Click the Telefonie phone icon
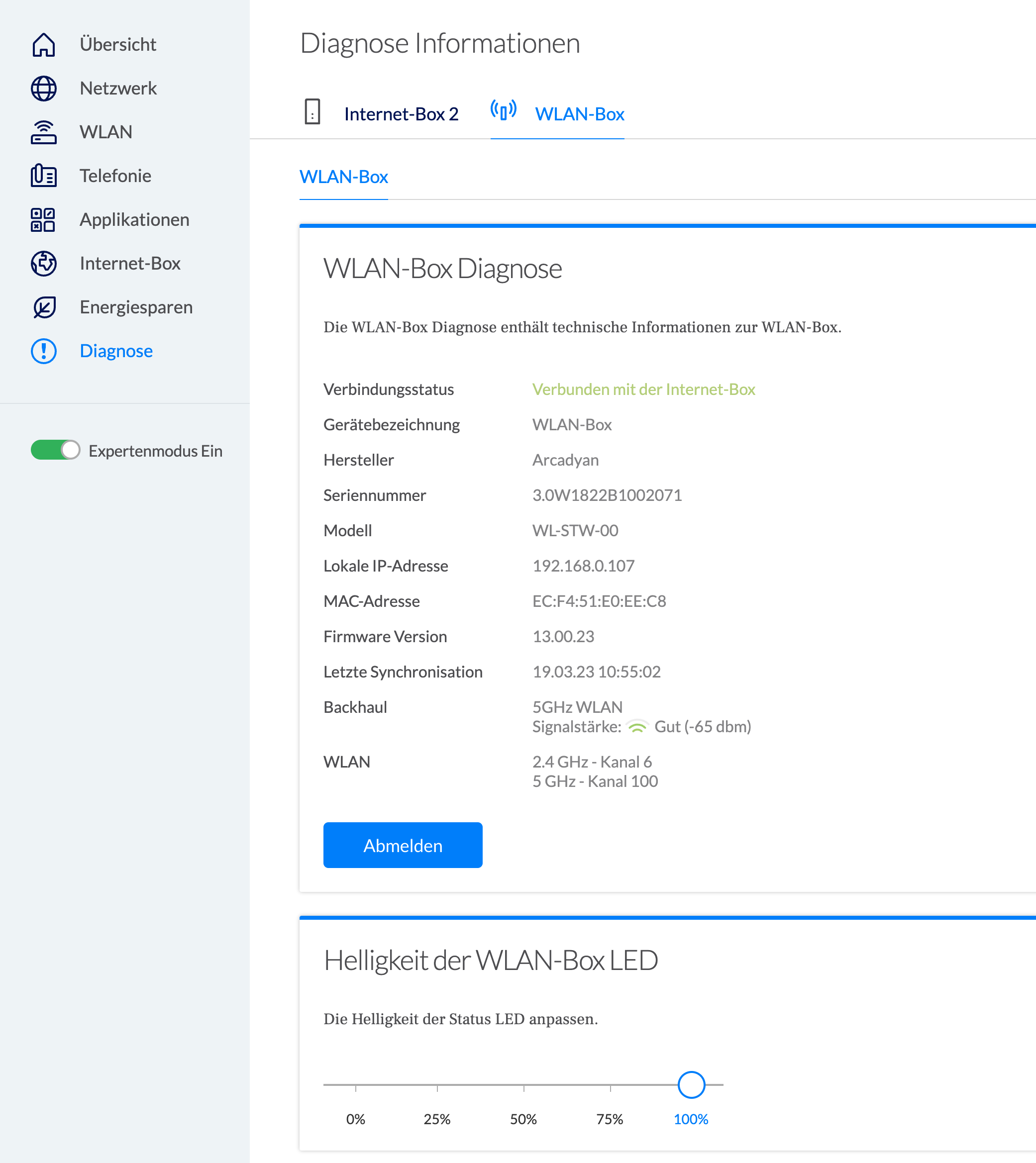 44,176
